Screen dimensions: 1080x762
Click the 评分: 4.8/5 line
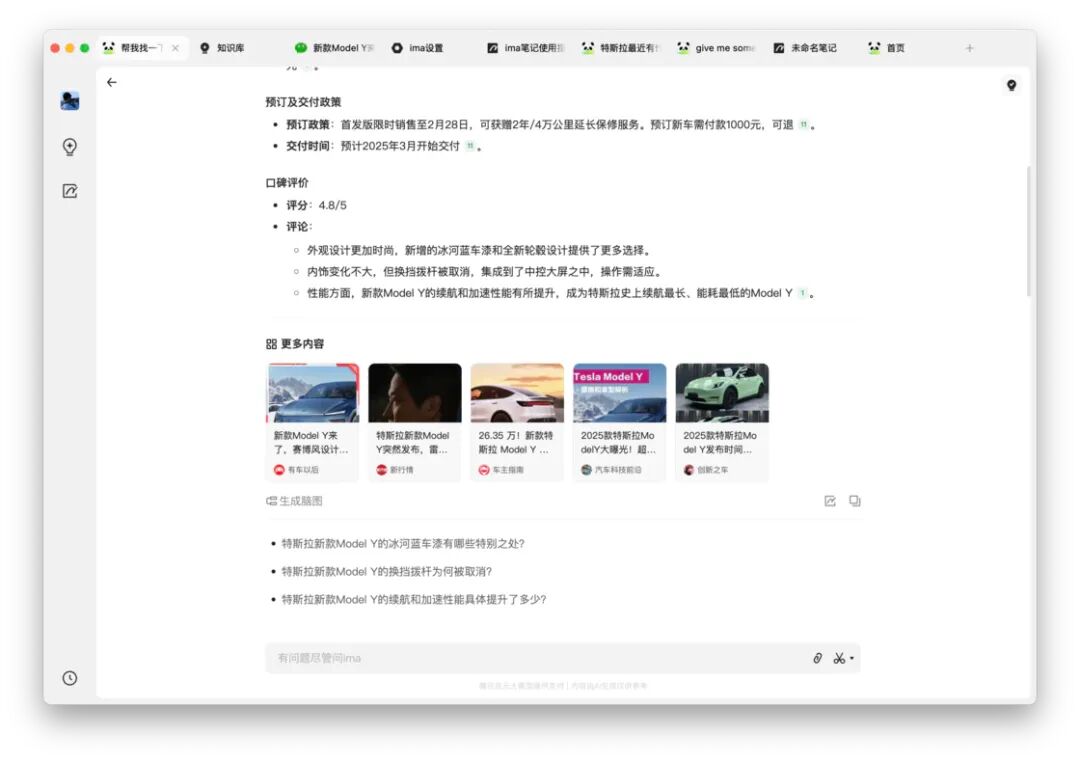coord(316,205)
